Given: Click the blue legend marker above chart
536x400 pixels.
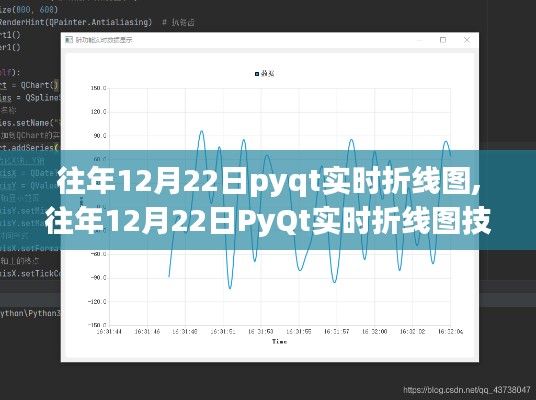Looking at the screenshot, I should (257, 74).
